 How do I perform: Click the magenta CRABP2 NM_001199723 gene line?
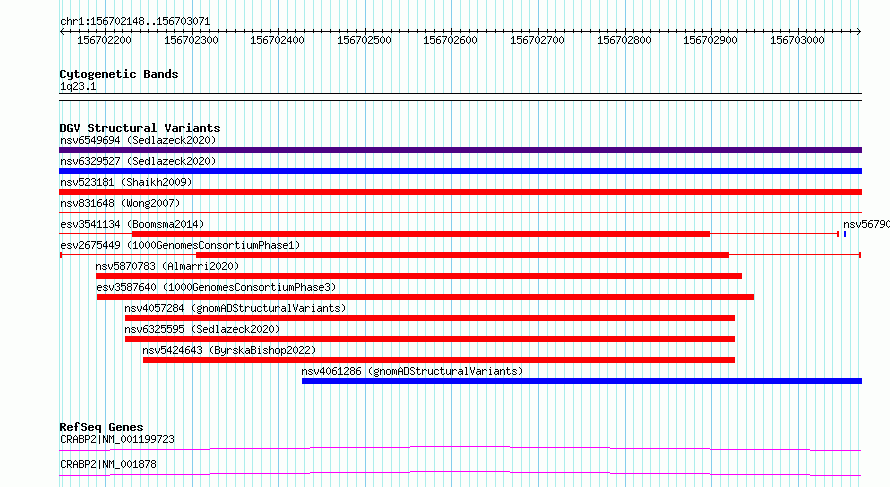pos(460,449)
